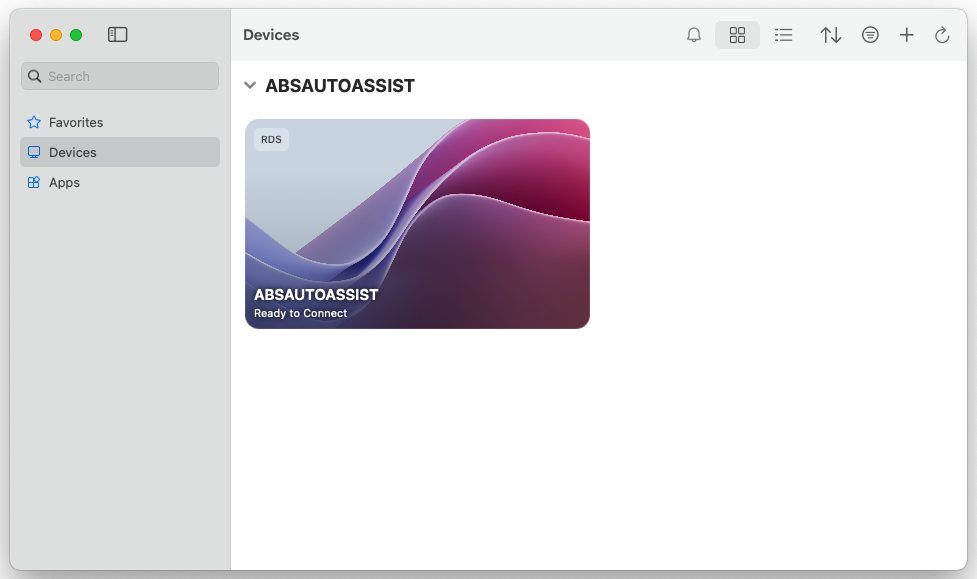
Task: Open the sort order options
Action: click(x=830, y=35)
